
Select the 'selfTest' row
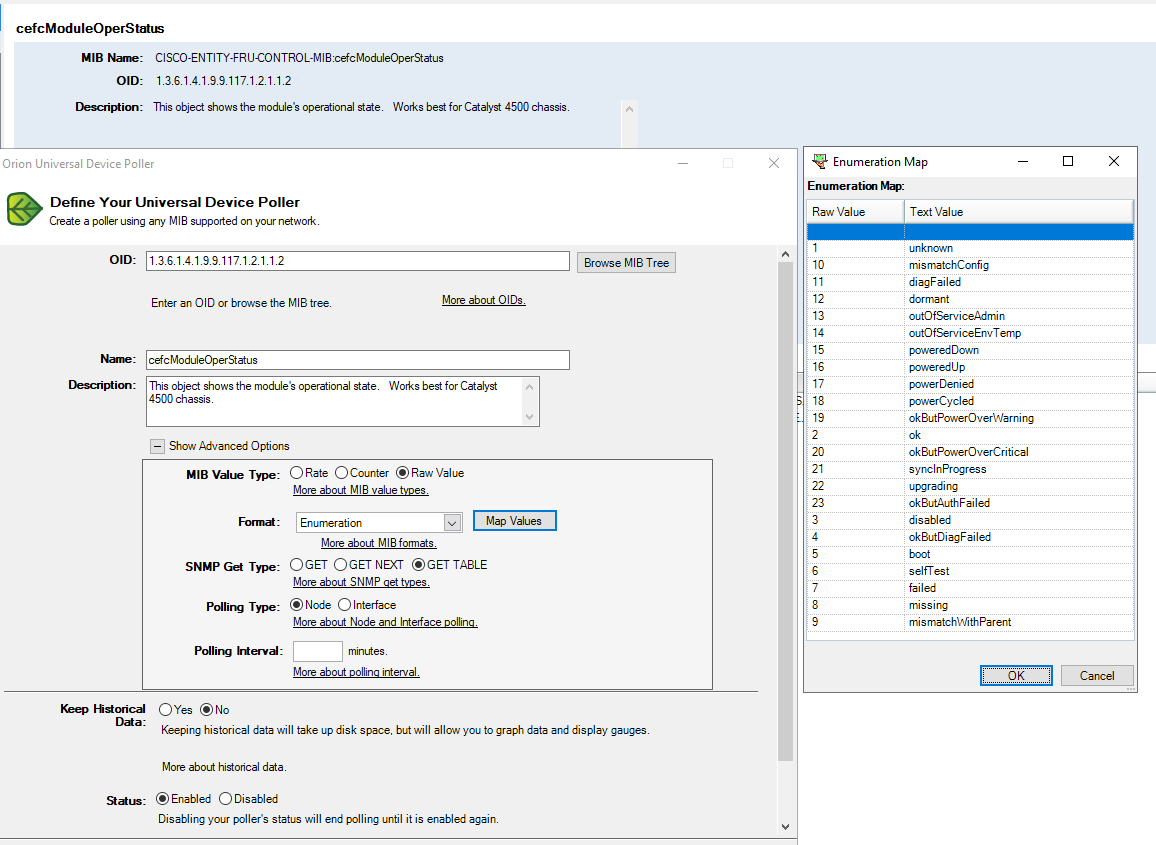pyautogui.click(x=970, y=570)
